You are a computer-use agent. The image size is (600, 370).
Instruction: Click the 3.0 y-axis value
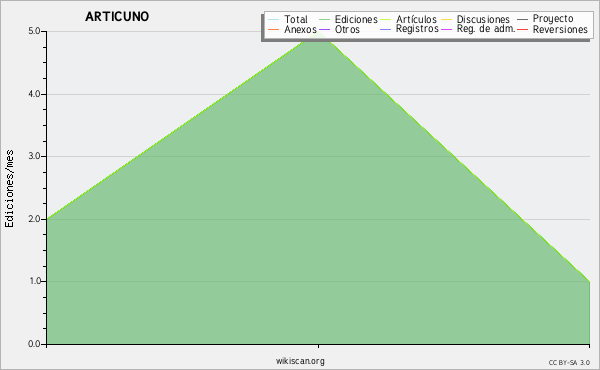pyautogui.click(x=34, y=156)
